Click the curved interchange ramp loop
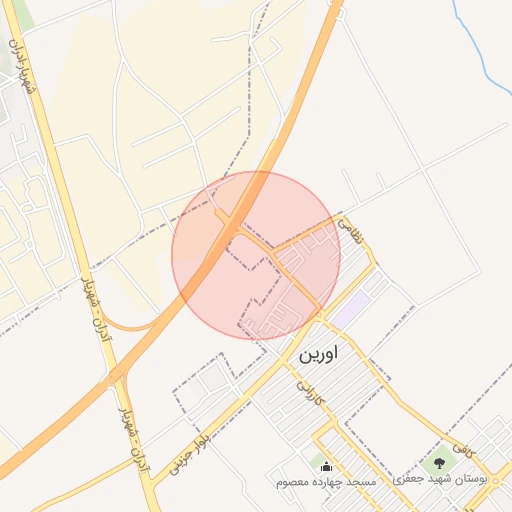Image resolution: width=512 pixels, height=512 pixels. (130, 327)
